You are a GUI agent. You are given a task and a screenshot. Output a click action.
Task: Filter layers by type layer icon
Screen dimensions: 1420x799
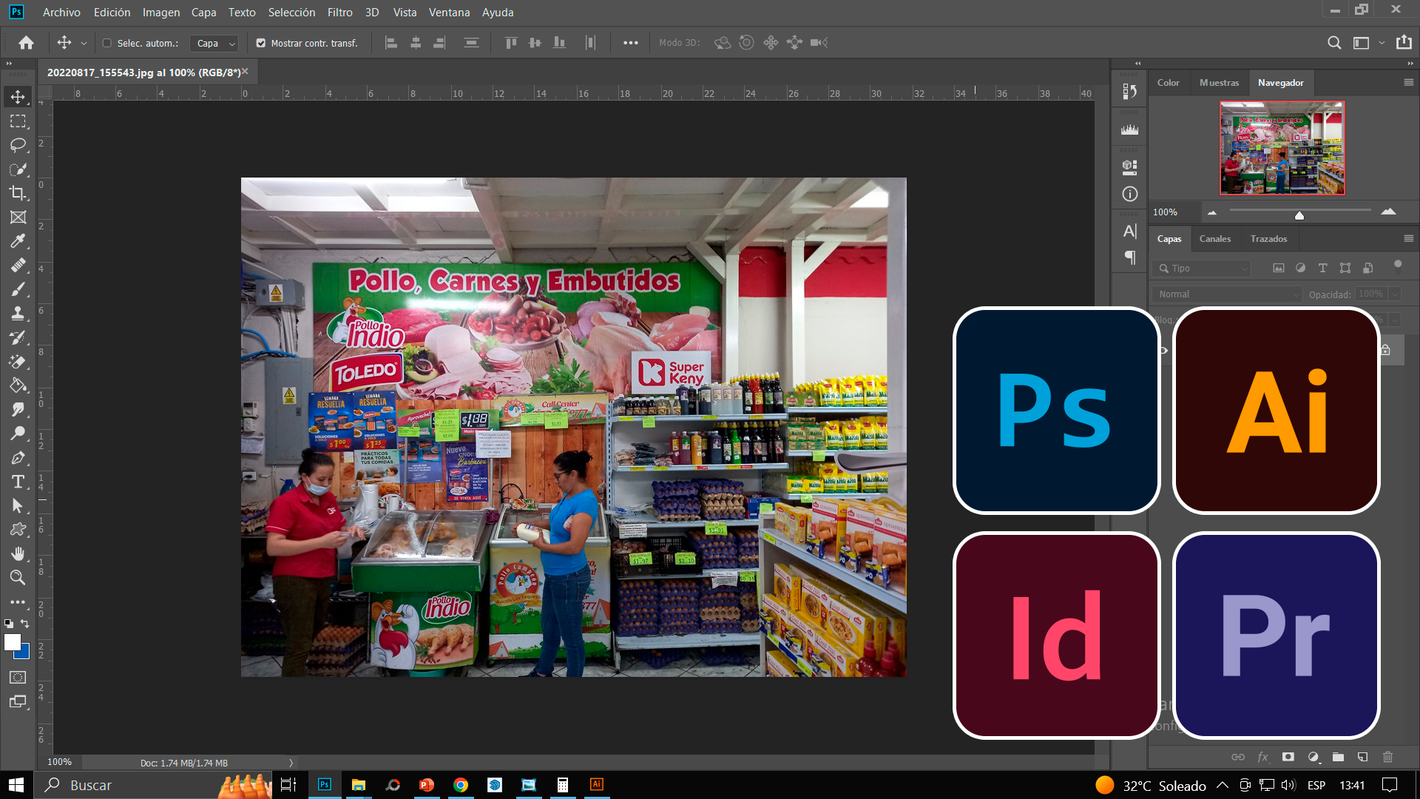click(1323, 268)
